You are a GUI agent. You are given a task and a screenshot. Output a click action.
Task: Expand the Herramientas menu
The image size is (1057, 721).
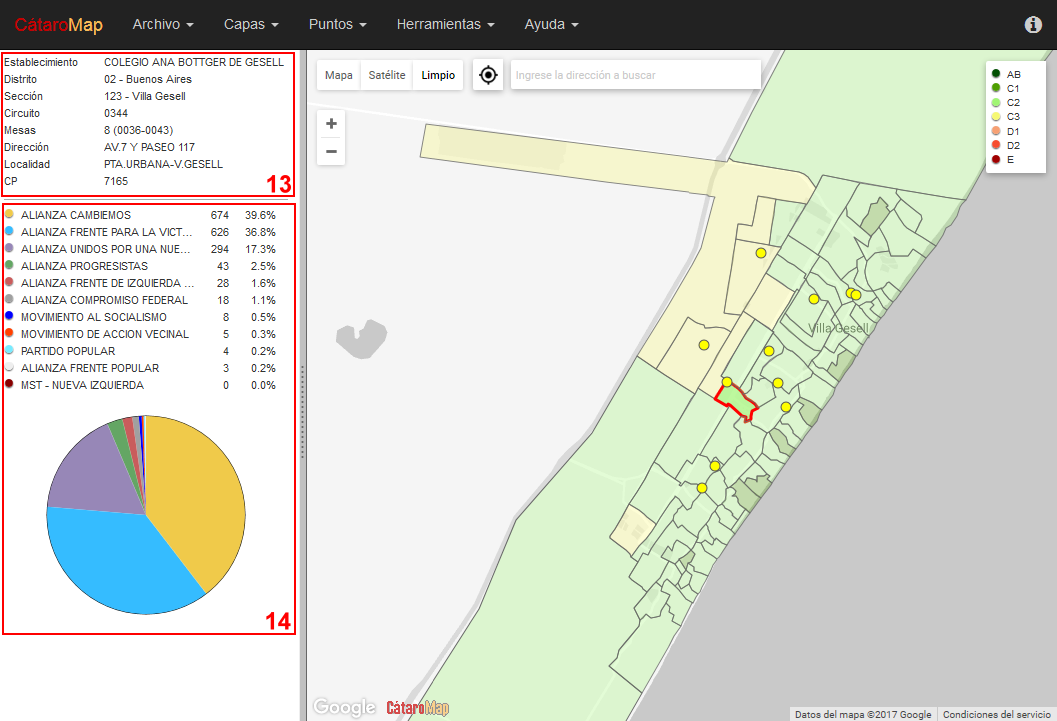pyautogui.click(x=445, y=24)
